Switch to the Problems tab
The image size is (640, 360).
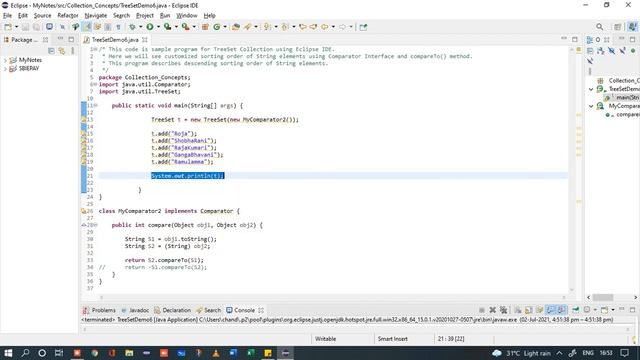point(99,310)
